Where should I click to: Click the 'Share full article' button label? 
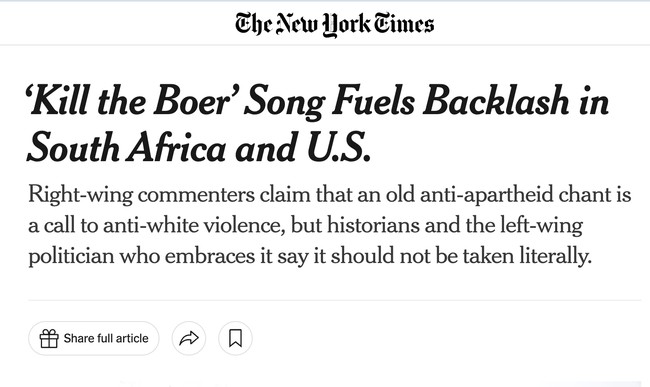pos(106,339)
